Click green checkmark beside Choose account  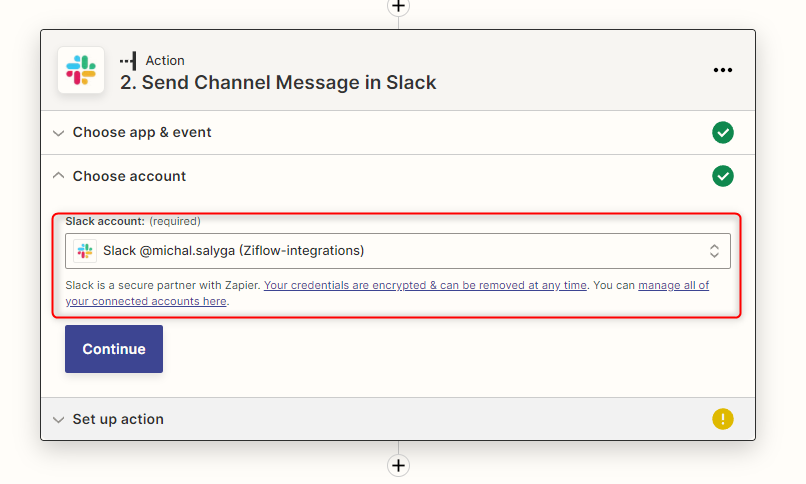723,176
